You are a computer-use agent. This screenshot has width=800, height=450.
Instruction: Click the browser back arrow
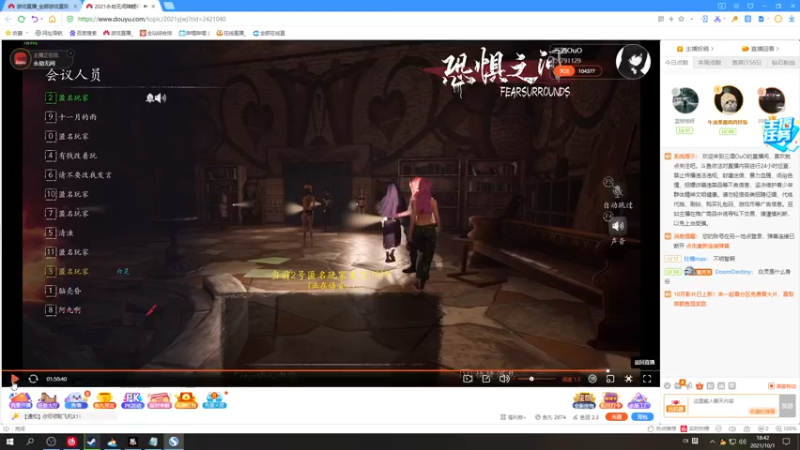pos(8,19)
